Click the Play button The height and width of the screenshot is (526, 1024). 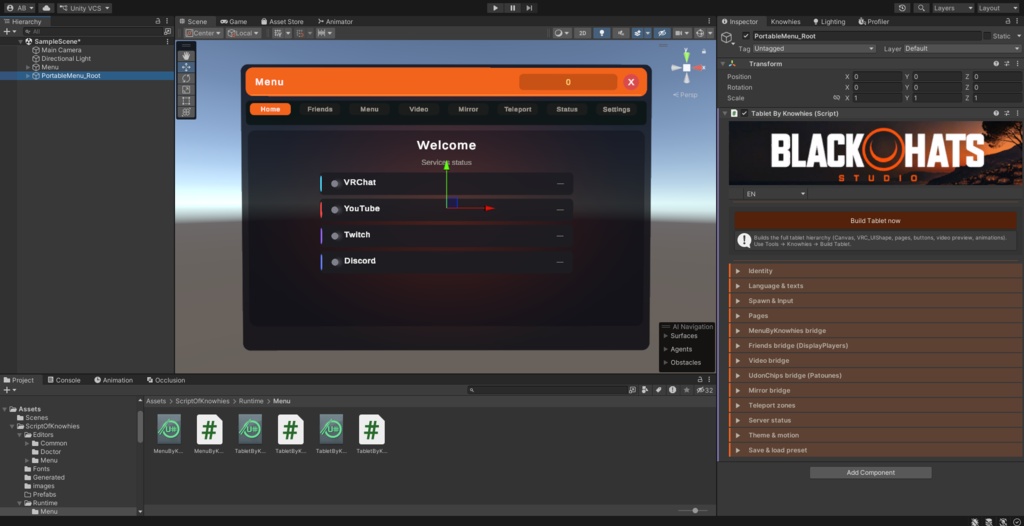coord(496,8)
